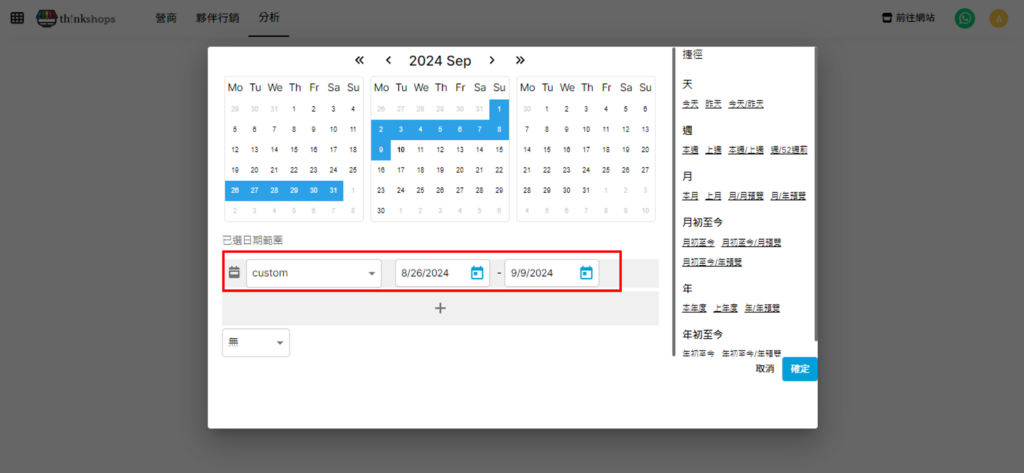Image resolution: width=1024 pixels, height=473 pixels.
Task: Go to the previous month arrow
Action: [389, 61]
